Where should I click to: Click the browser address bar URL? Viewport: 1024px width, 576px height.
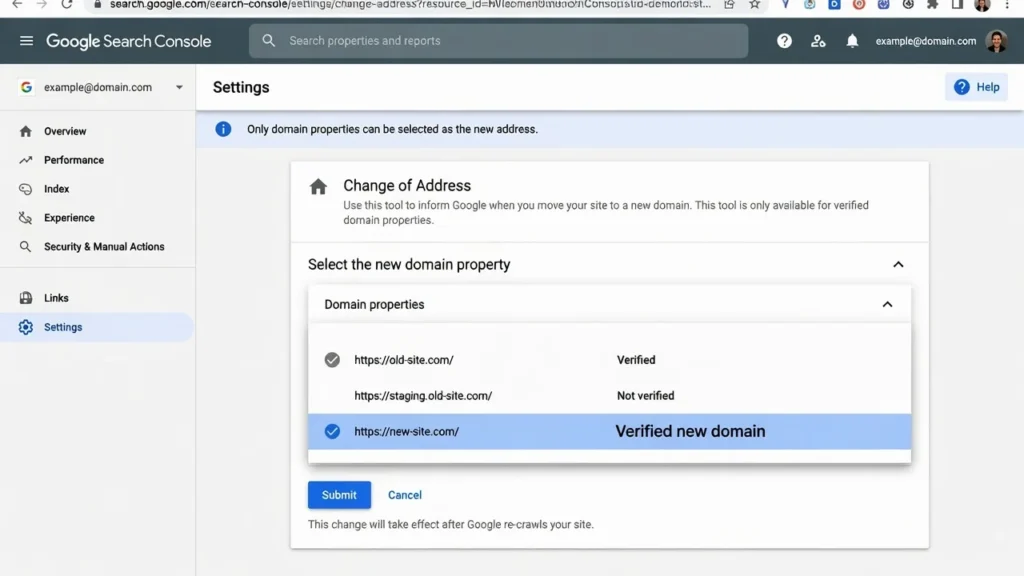[410, 5]
